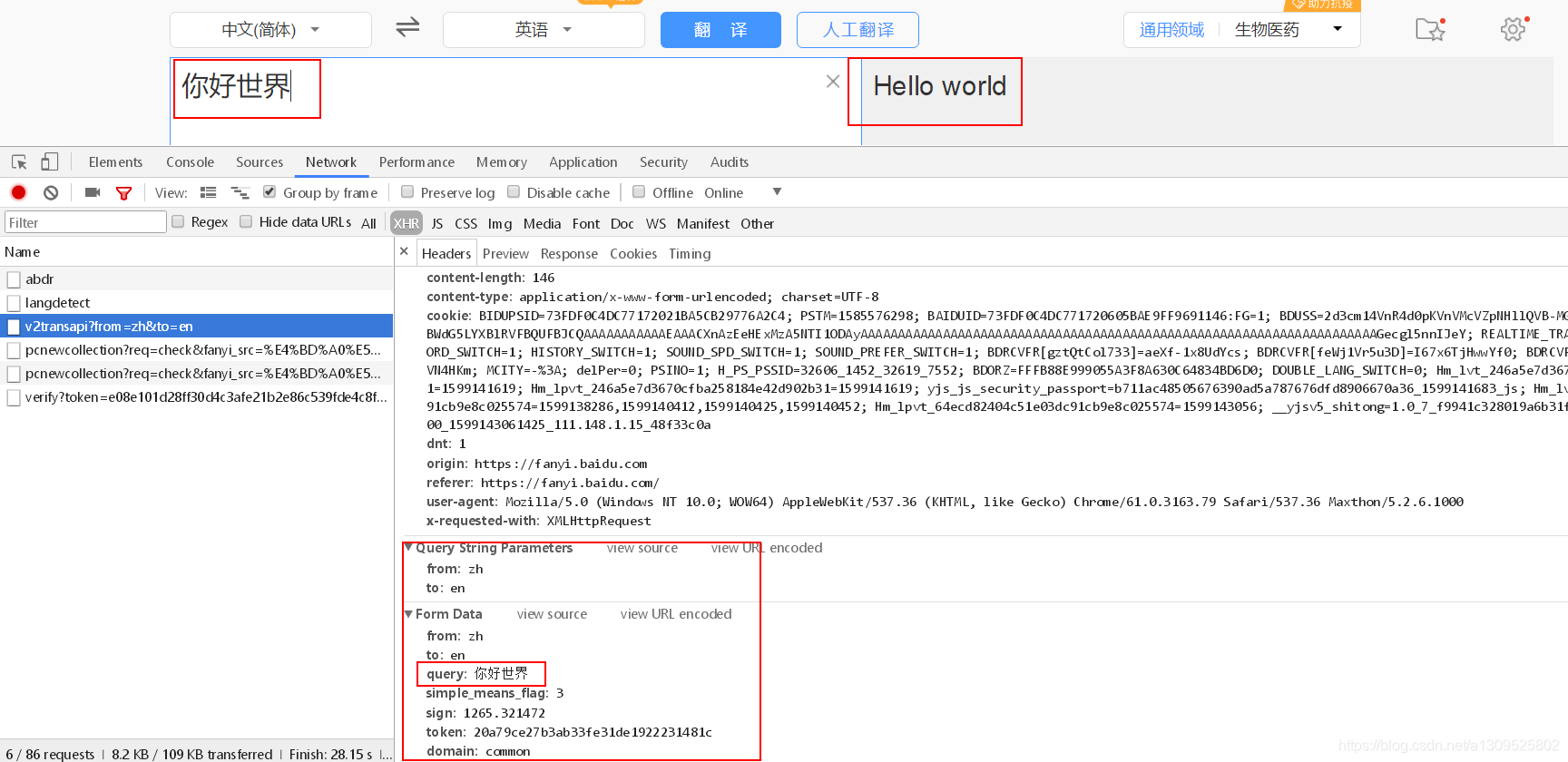Activate the inspect element picker icon
Screen dimensions: 1568x762
[19, 162]
